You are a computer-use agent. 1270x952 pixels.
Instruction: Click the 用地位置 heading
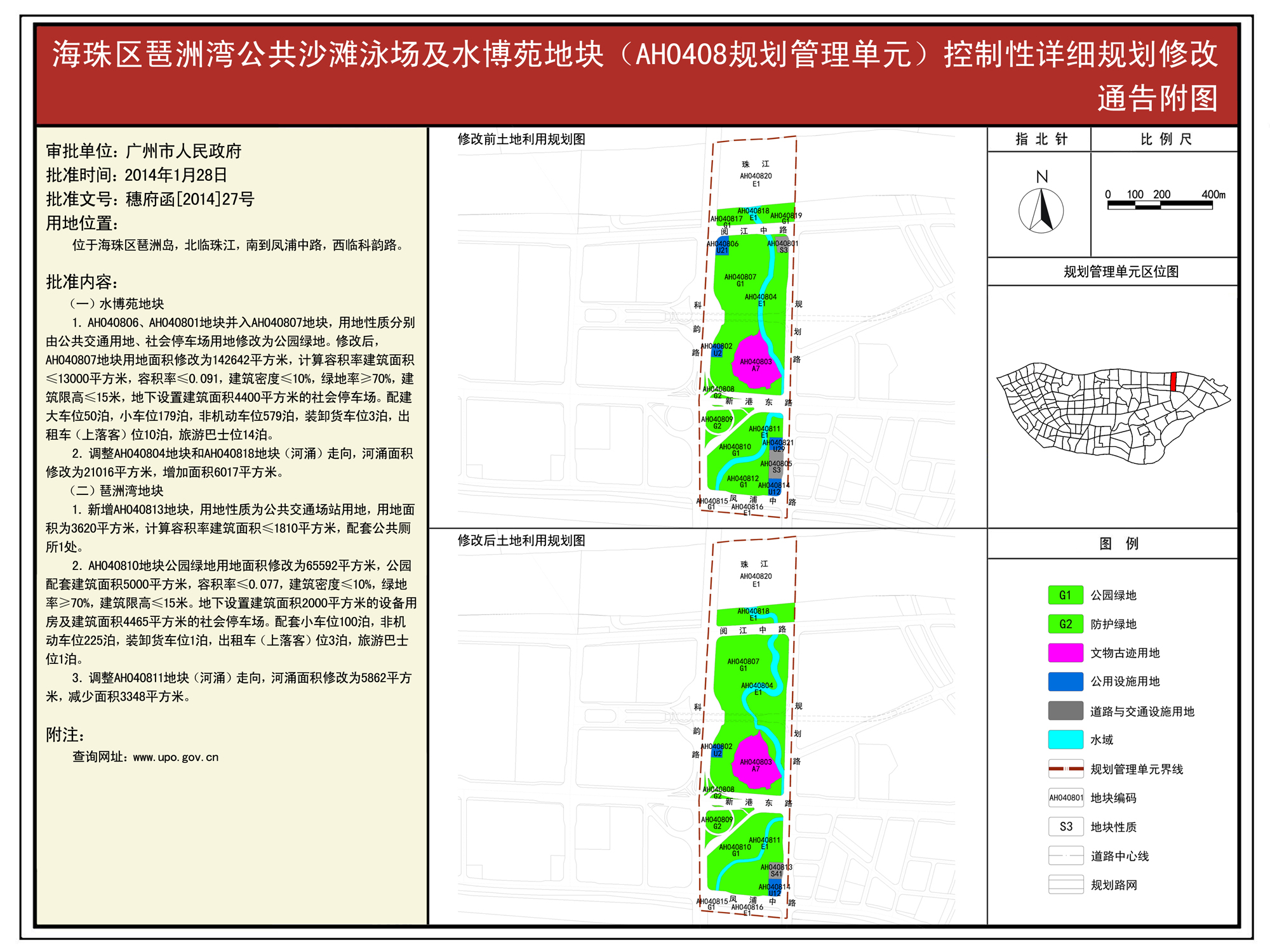[x=83, y=223]
